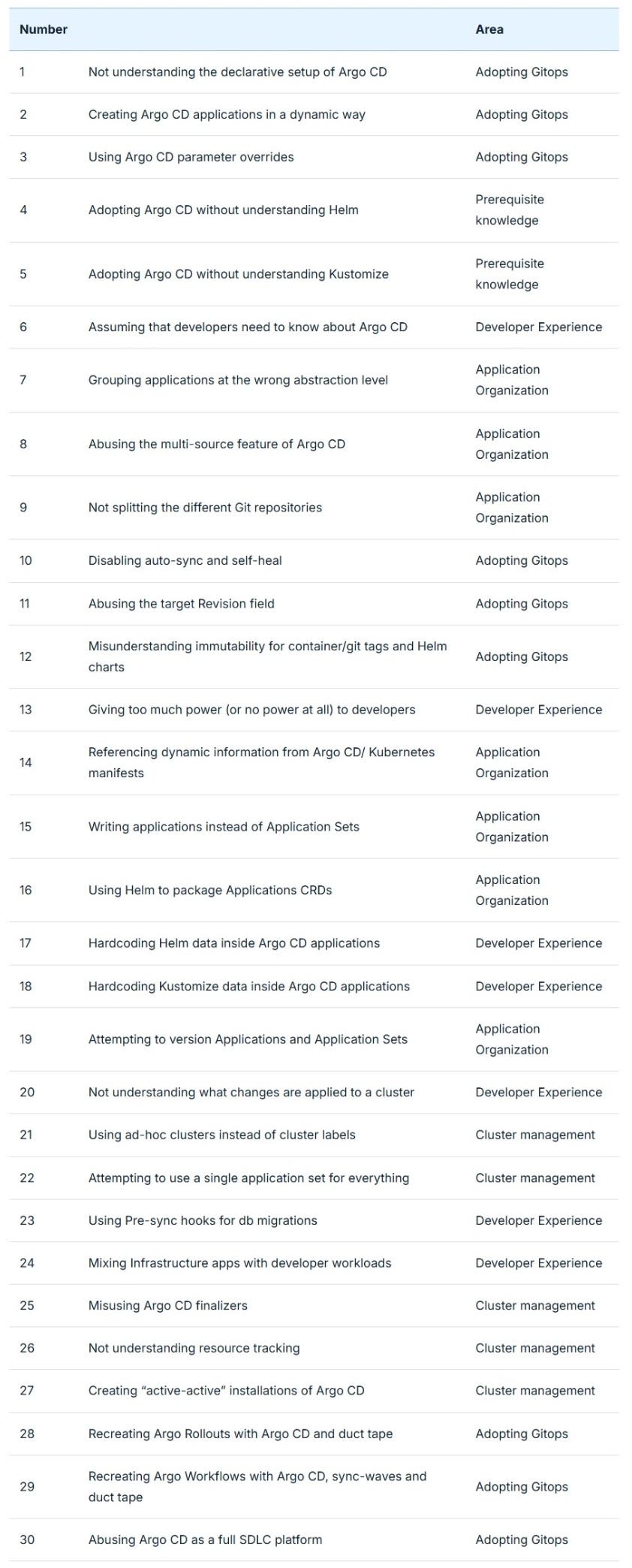Image resolution: width=632 pixels, height=1568 pixels.
Task: Click 'Not splitting the different Git repositories'
Action: click(205, 508)
